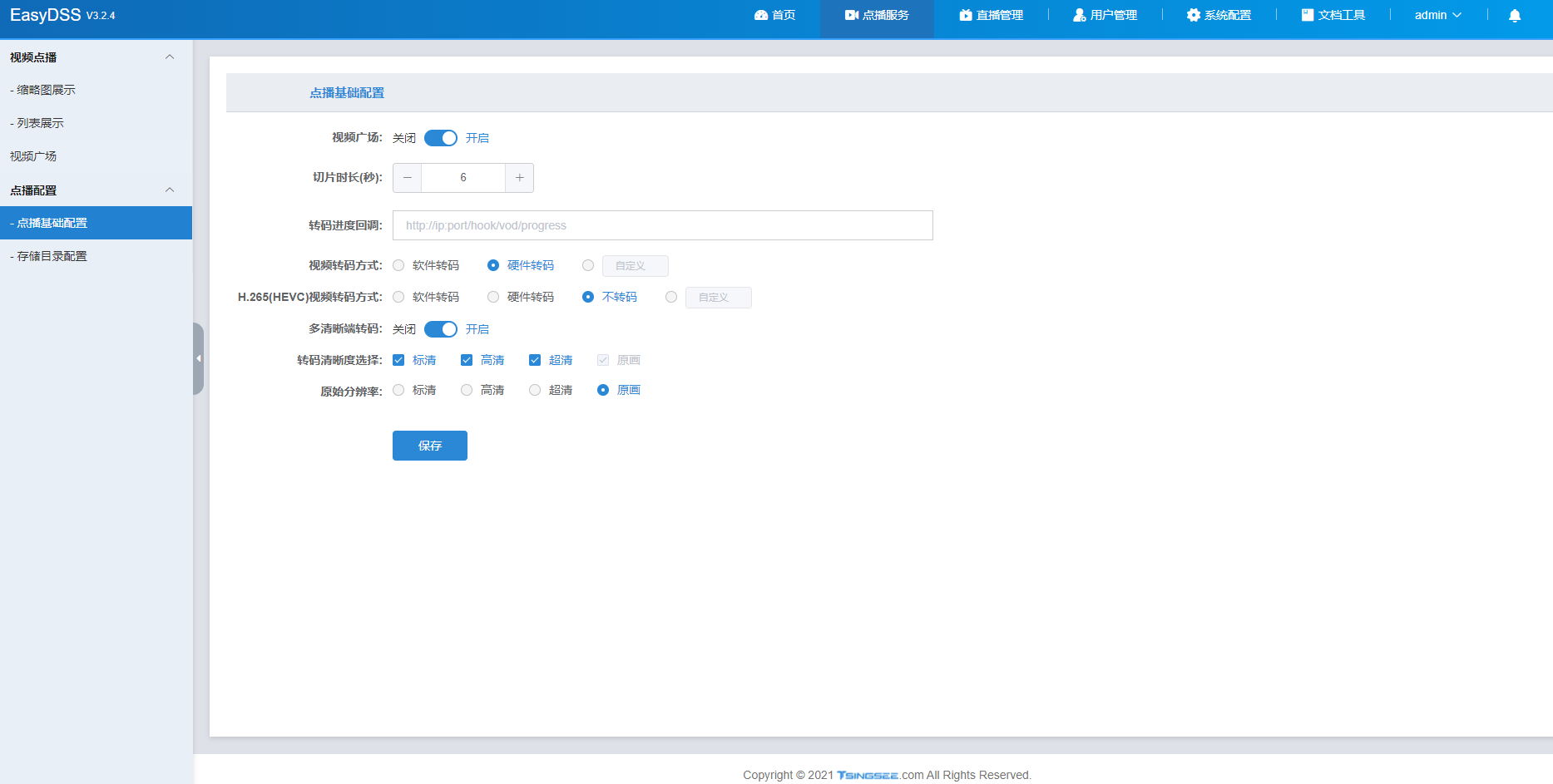Click the EasyDSS logo text
Image resolution: width=1553 pixels, height=784 pixels.
pos(45,15)
